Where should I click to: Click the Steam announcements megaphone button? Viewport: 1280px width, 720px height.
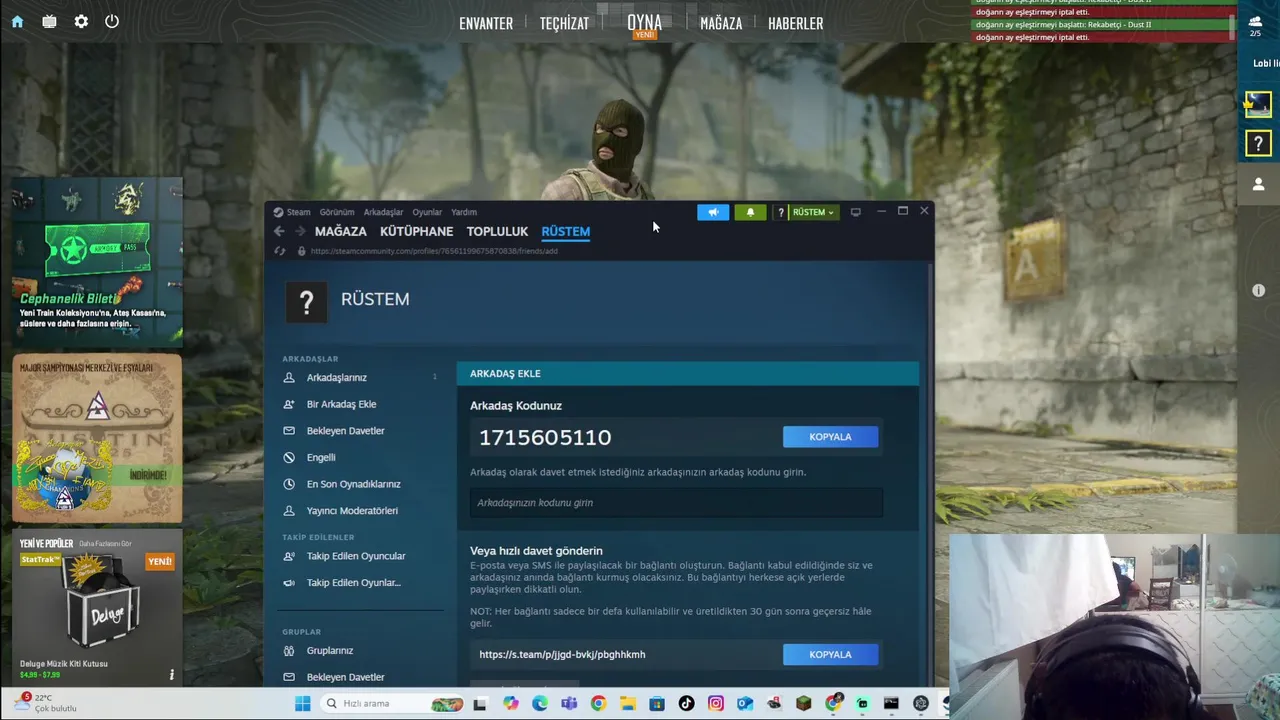point(713,212)
